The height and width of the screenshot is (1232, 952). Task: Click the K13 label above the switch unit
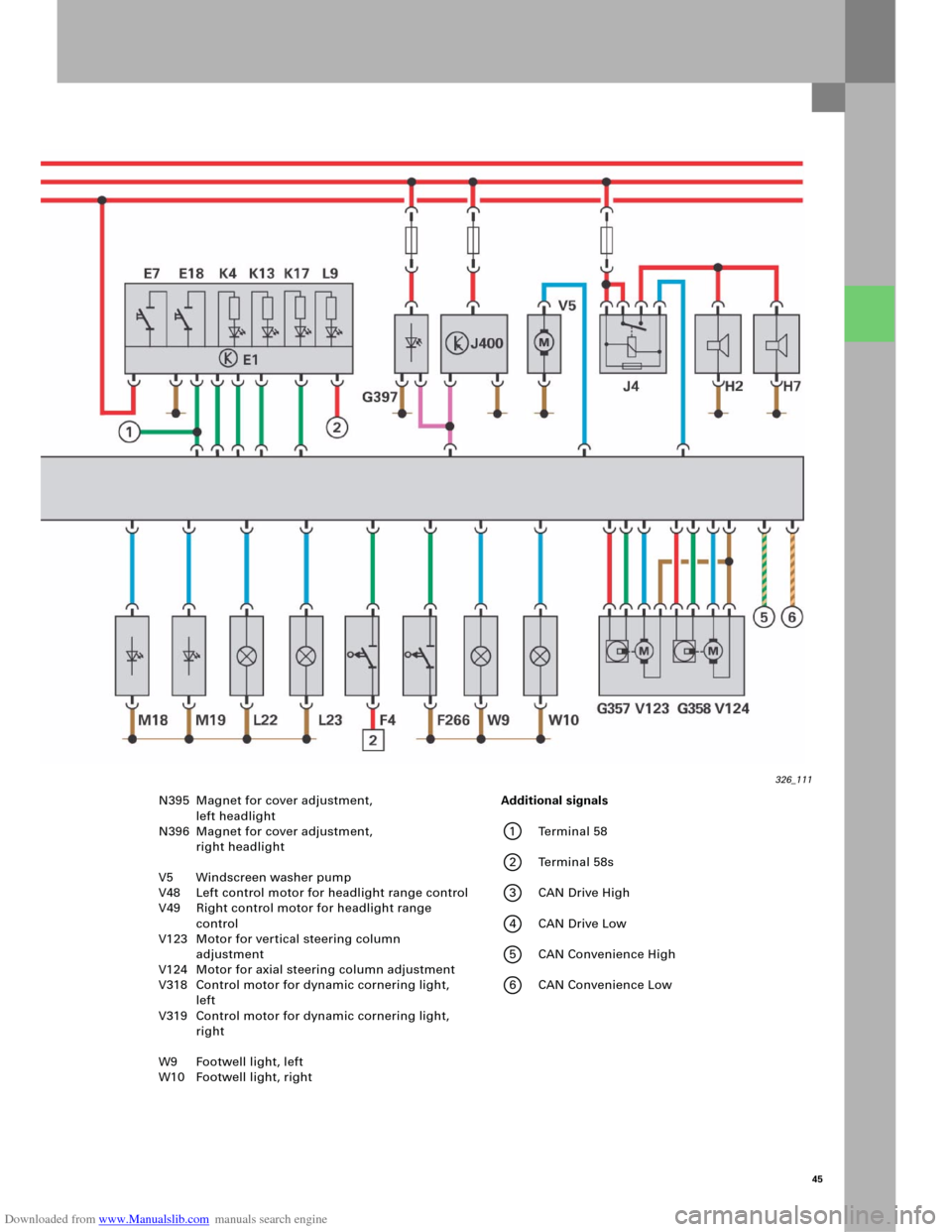click(262, 274)
